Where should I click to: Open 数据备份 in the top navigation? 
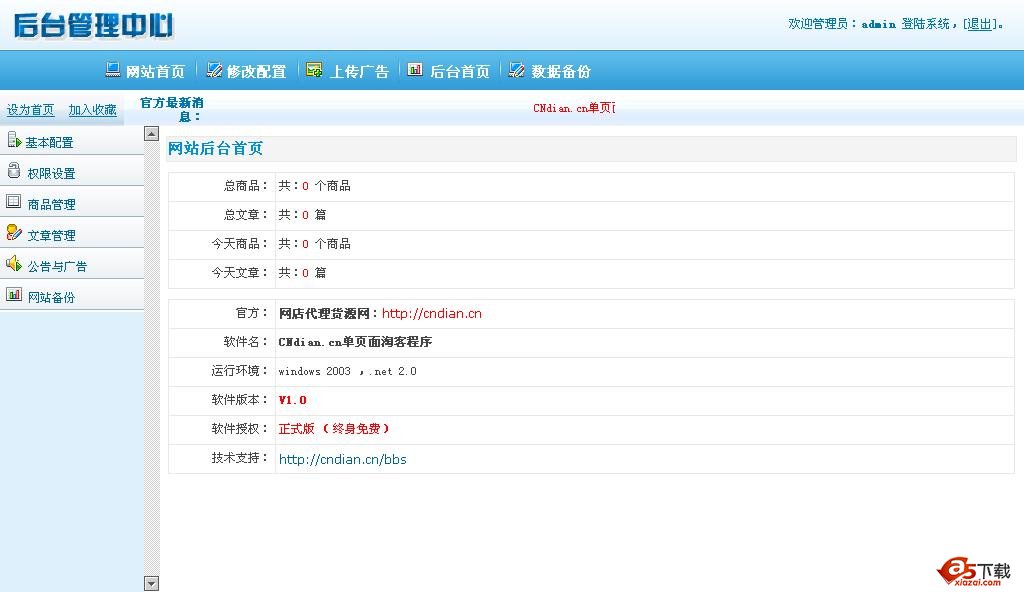[561, 71]
